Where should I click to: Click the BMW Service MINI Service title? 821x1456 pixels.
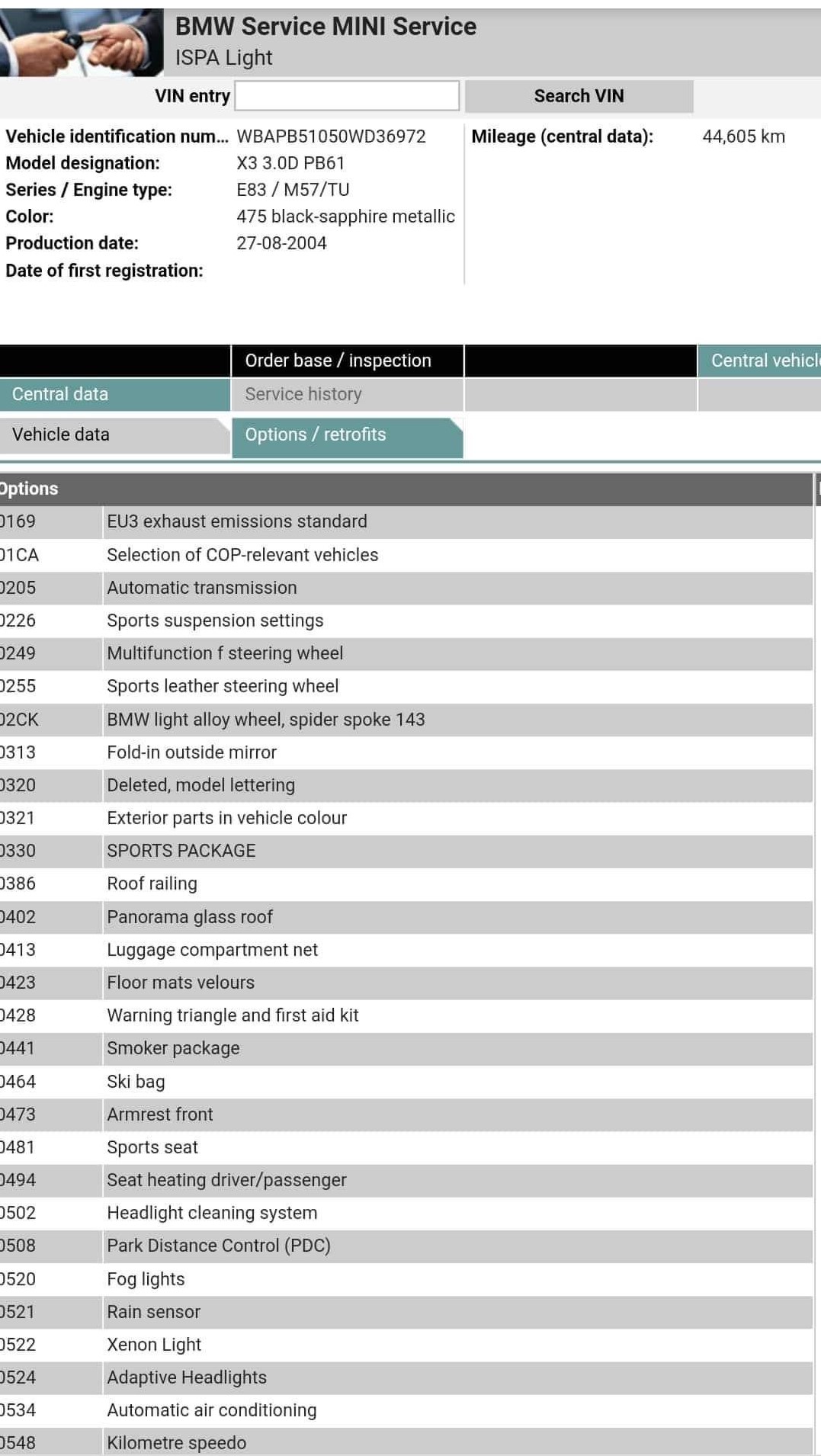(x=326, y=27)
